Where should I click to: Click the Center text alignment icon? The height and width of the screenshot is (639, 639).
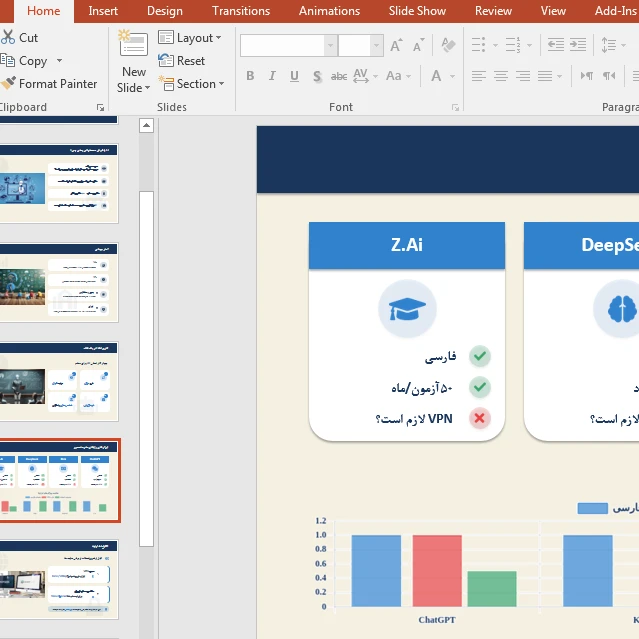[x=500, y=76]
